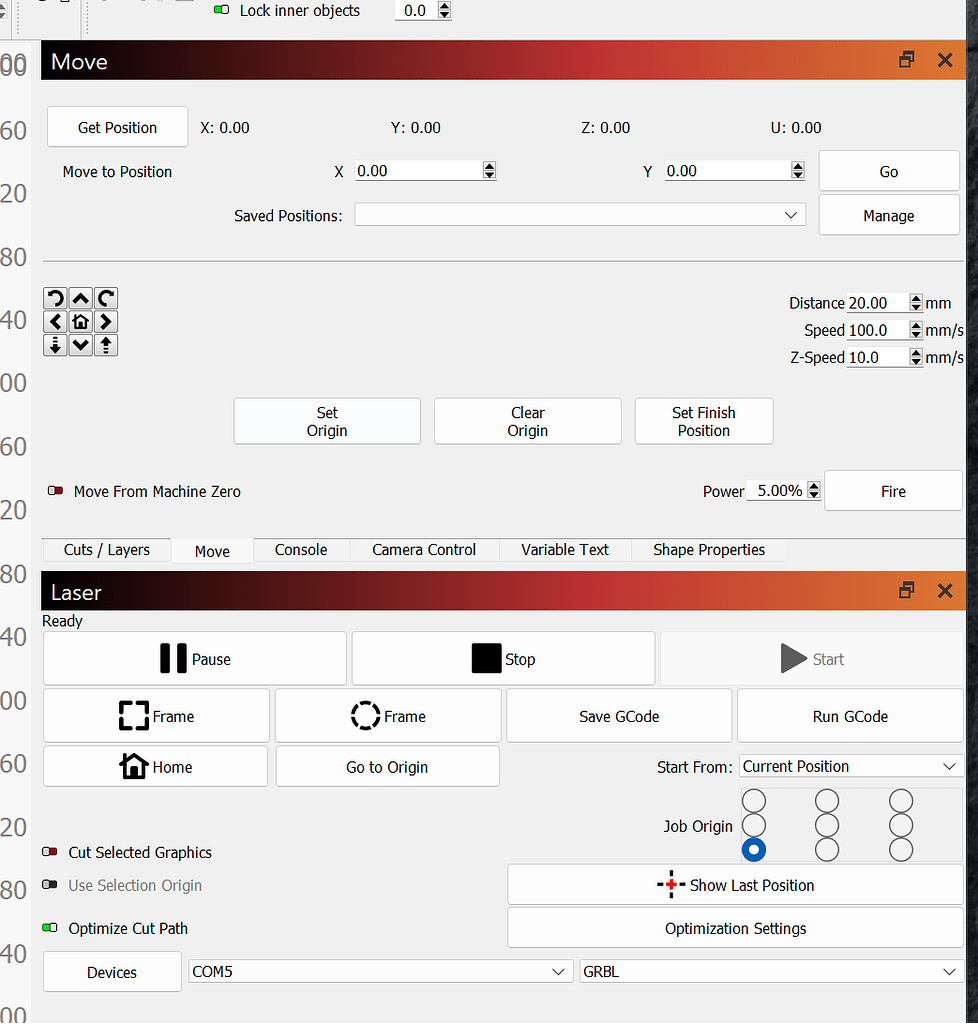Click the Home jog icon
The height and width of the screenshot is (1024, 978).
(80, 321)
